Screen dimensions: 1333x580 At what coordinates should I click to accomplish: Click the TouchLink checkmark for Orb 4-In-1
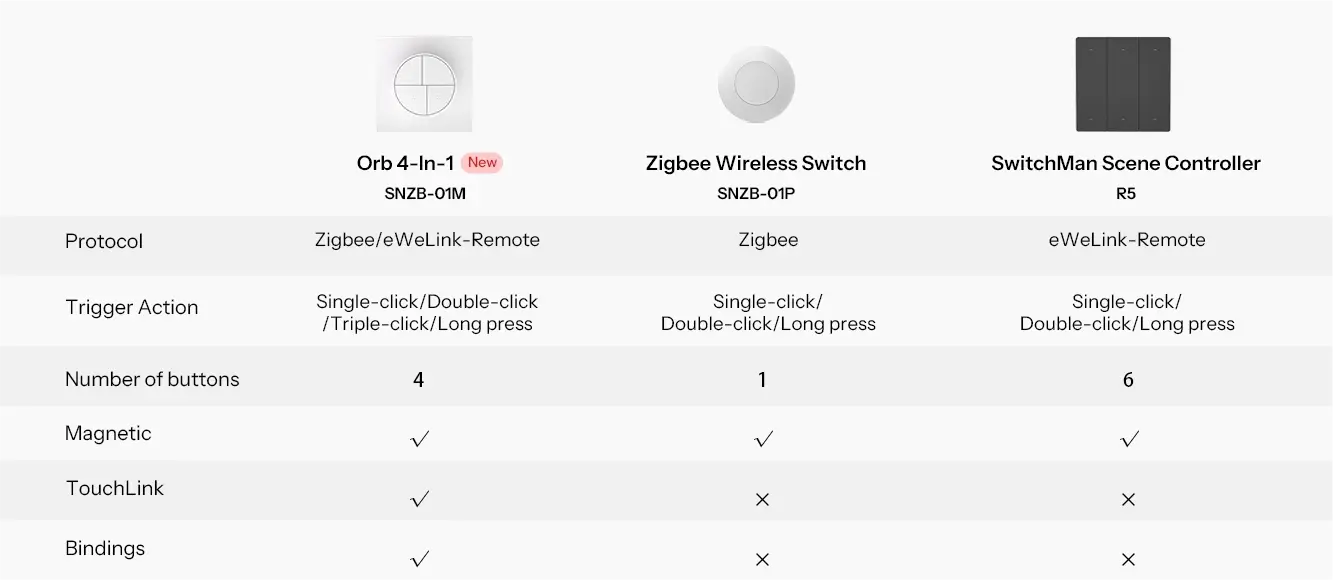coord(420,498)
